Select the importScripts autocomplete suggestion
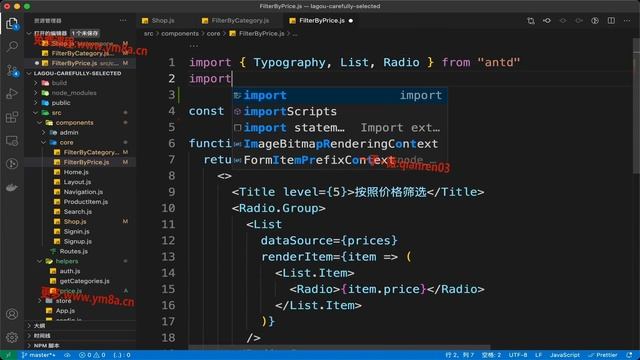The height and width of the screenshot is (360, 640). 340,111
